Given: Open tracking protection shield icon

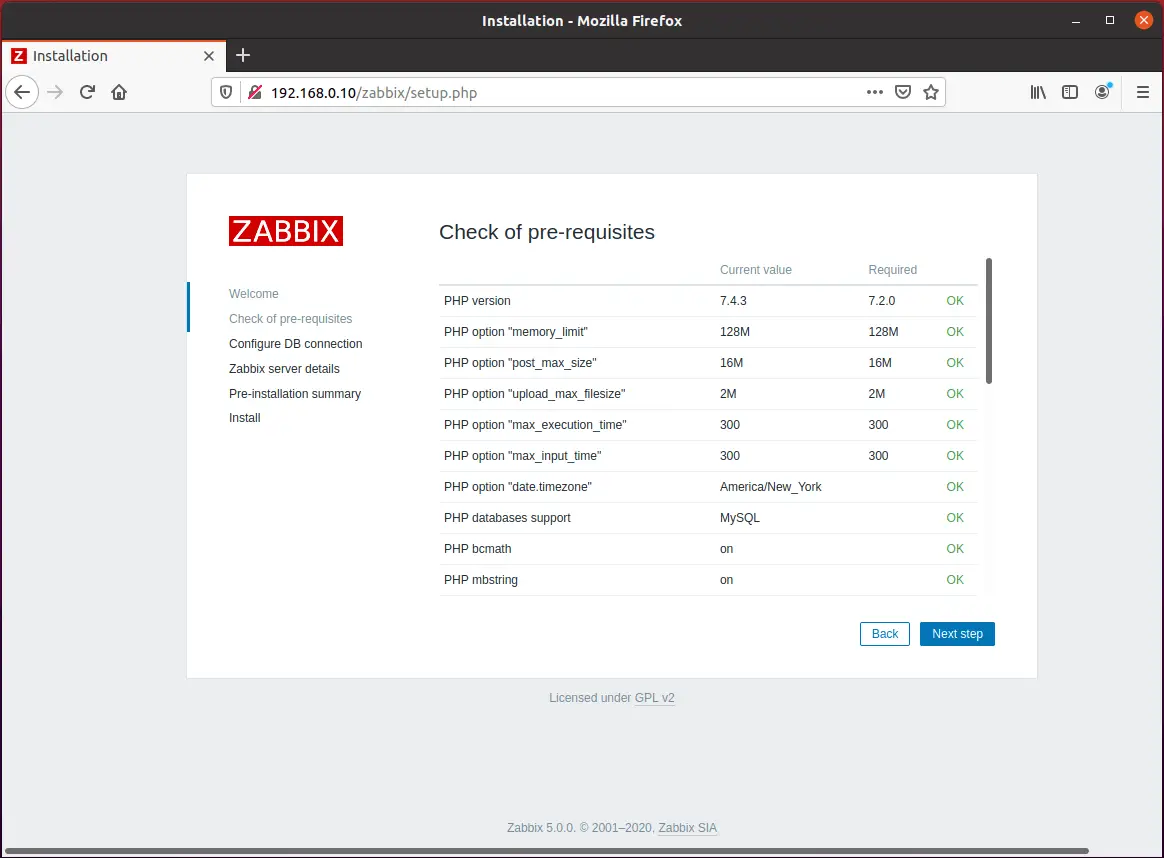Looking at the screenshot, I should [x=226, y=92].
